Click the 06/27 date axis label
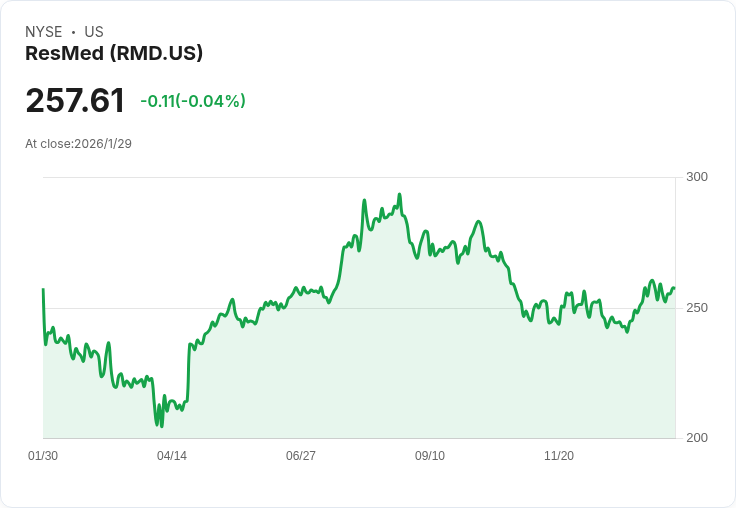The width and height of the screenshot is (736, 508). pos(301,456)
